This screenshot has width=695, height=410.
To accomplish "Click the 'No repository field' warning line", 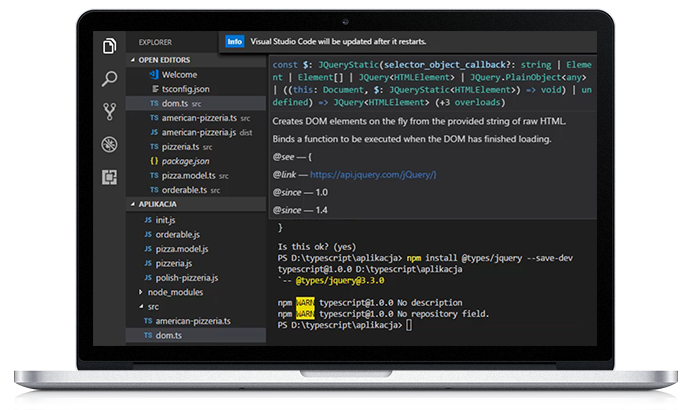I will (383, 314).
